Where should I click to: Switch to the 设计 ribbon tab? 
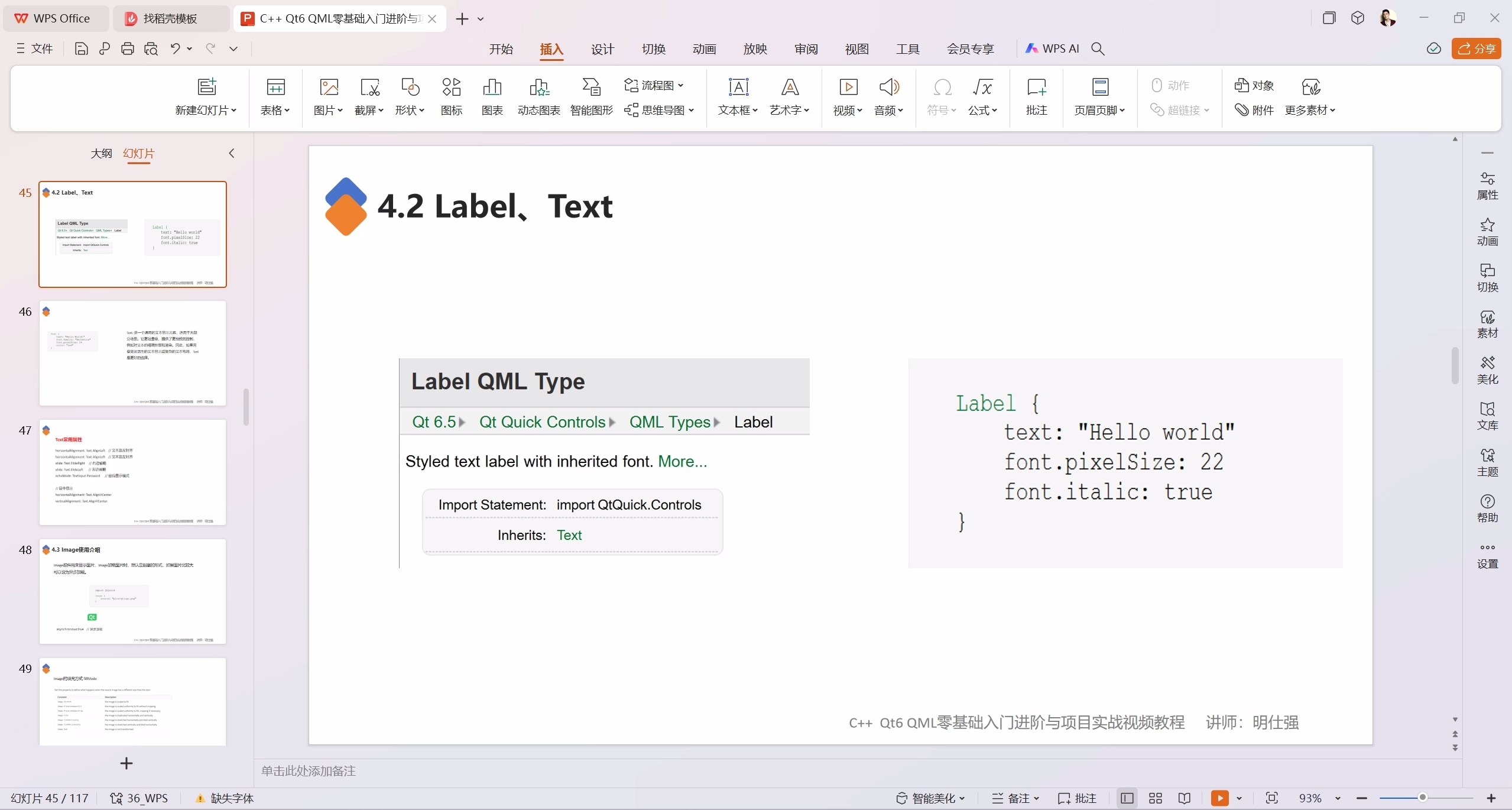point(602,50)
